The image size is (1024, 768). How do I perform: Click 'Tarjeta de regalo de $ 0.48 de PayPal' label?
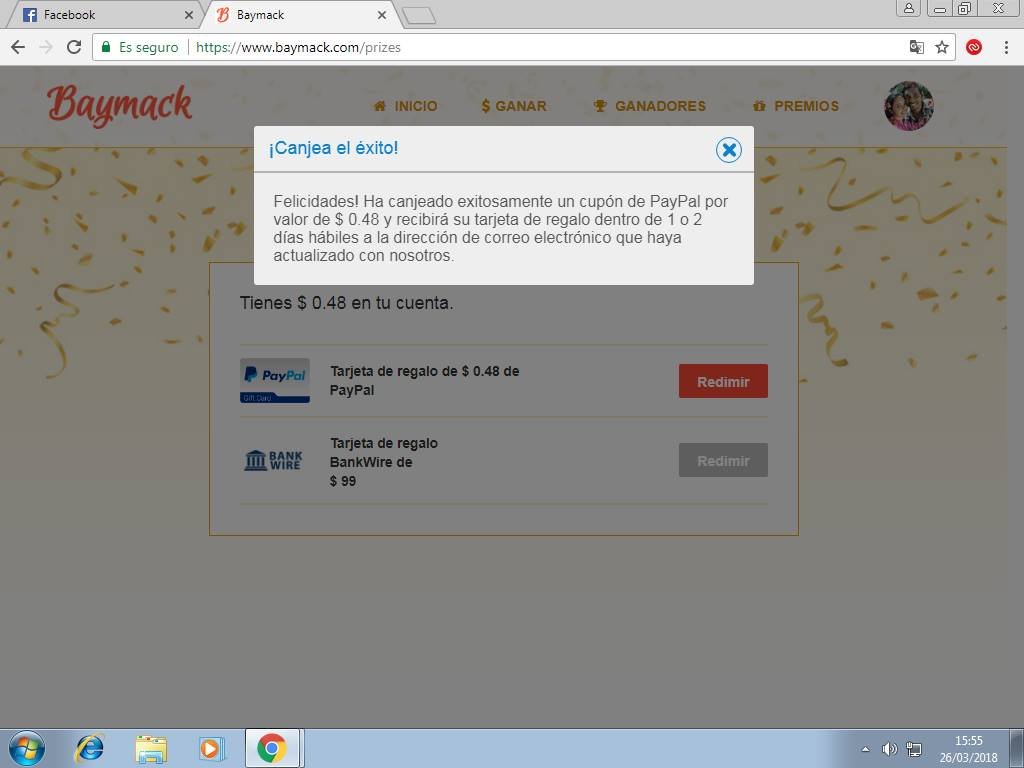click(x=424, y=381)
